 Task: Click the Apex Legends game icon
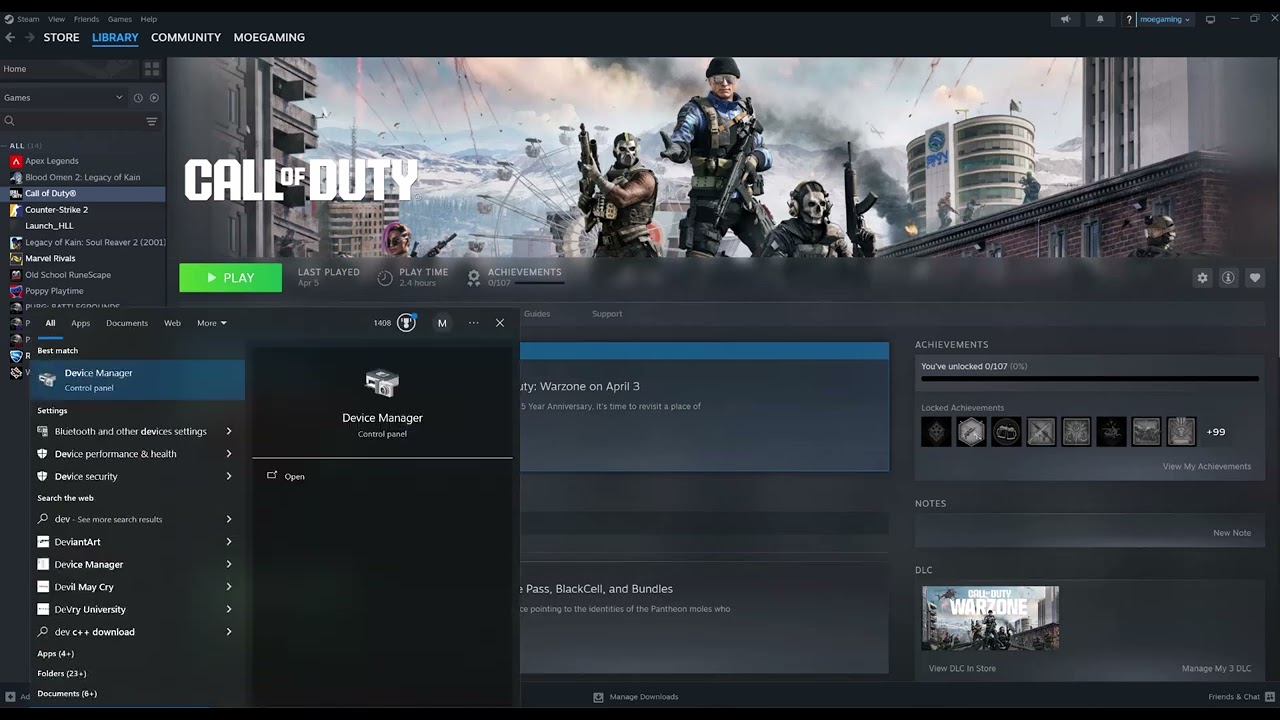(16, 161)
